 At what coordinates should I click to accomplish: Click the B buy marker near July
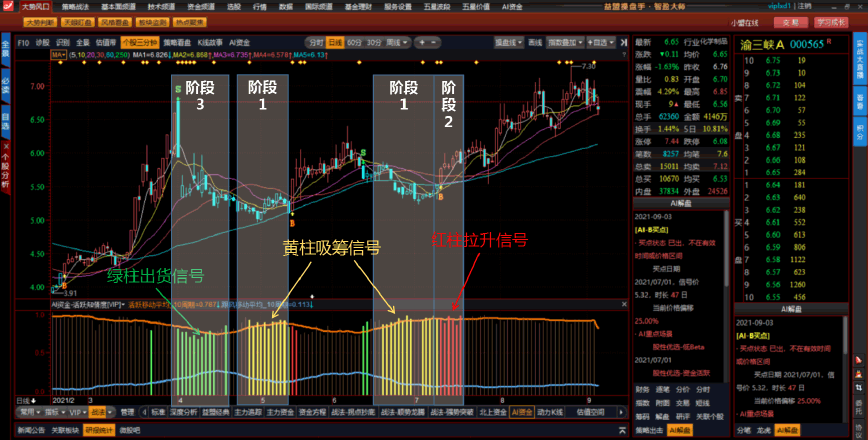coord(441,197)
